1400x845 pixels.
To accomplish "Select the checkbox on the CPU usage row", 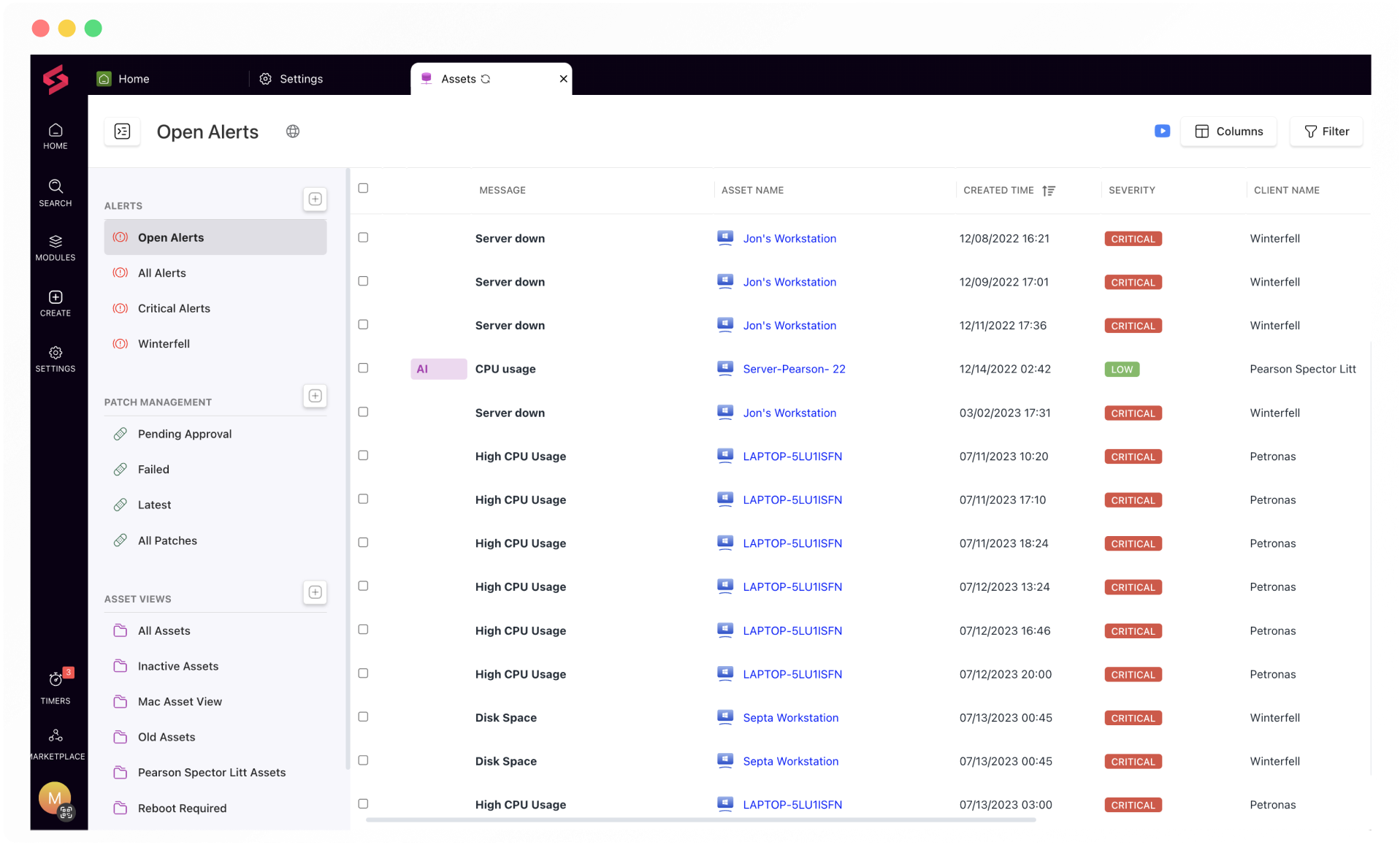I will click(x=363, y=368).
